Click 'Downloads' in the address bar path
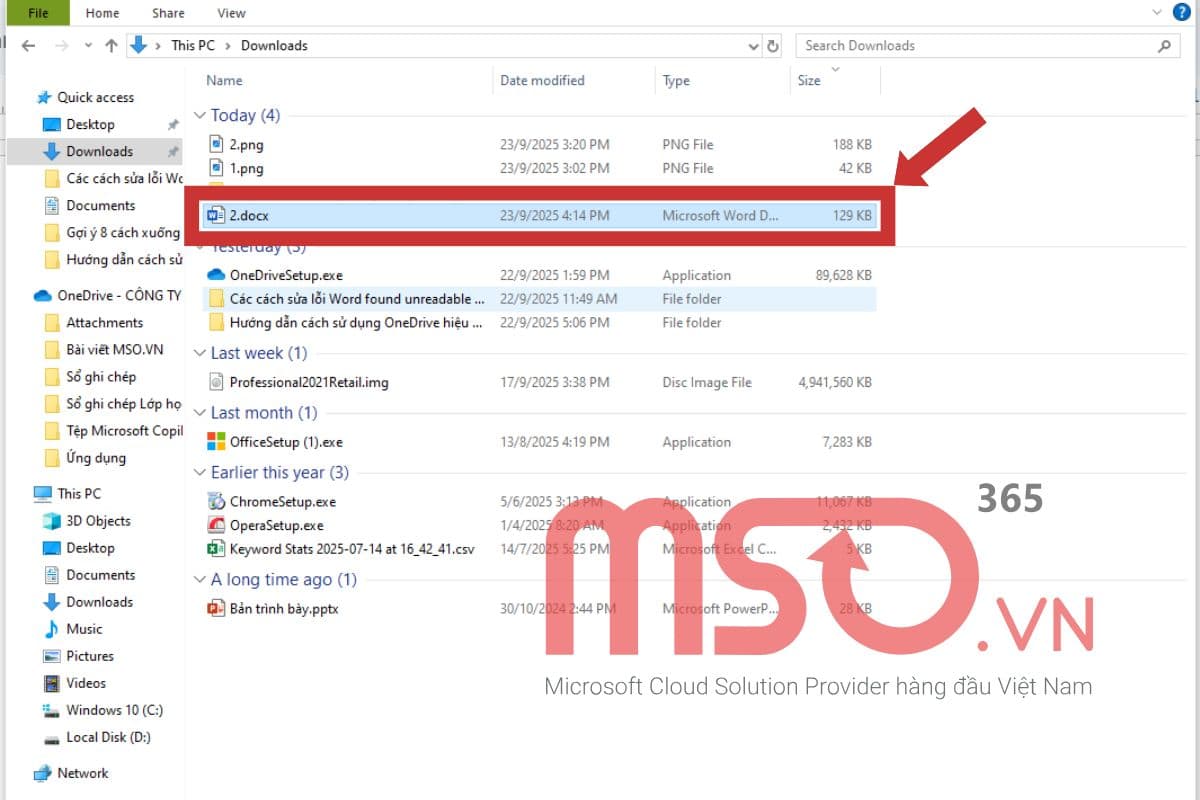 click(x=274, y=45)
